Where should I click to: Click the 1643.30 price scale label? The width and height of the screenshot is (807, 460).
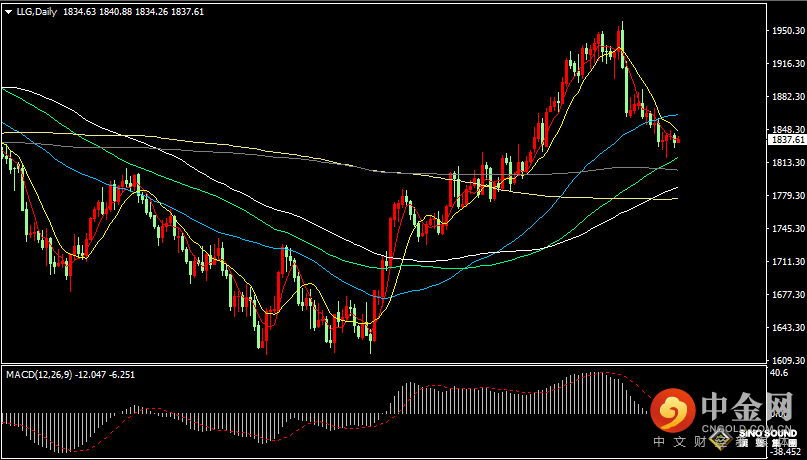(787, 328)
